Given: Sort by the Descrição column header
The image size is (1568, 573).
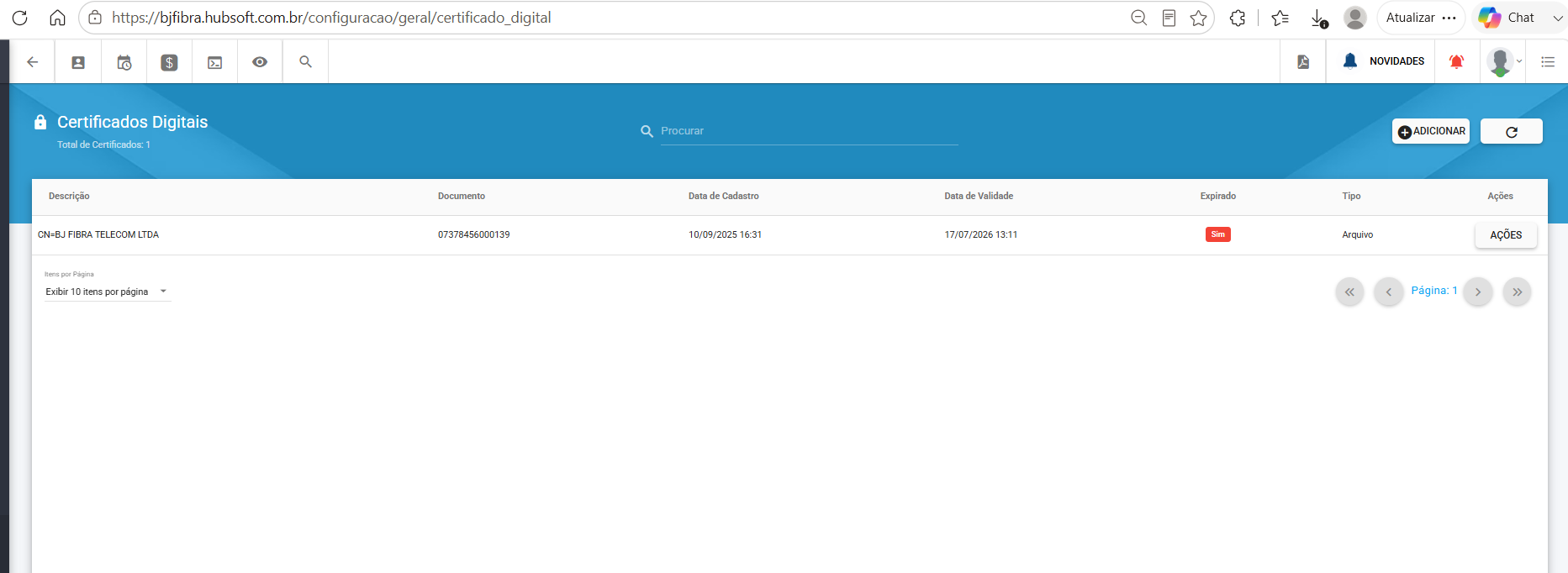Looking at the screenshot, I should (69, 196).
